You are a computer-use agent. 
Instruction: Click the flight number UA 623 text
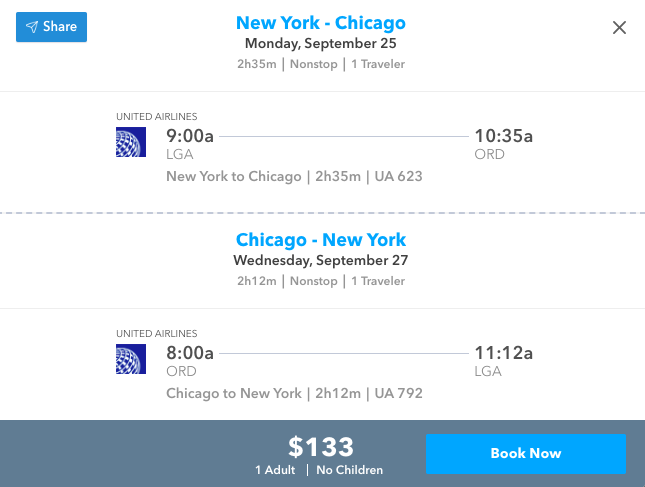click(x=399, y=177)
